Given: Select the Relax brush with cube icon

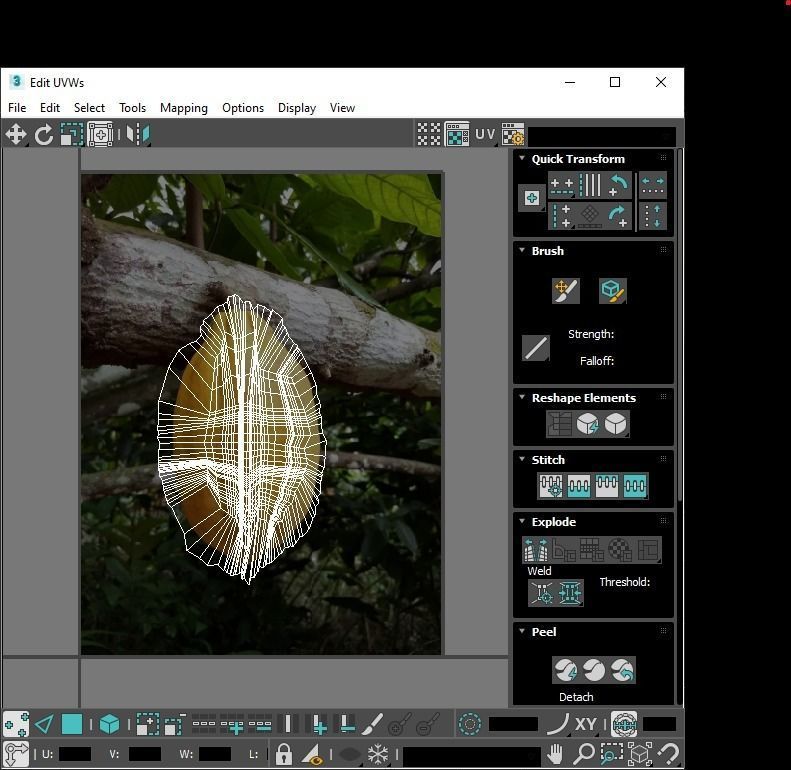Looking at the screenshot, I should pos(612,291).
